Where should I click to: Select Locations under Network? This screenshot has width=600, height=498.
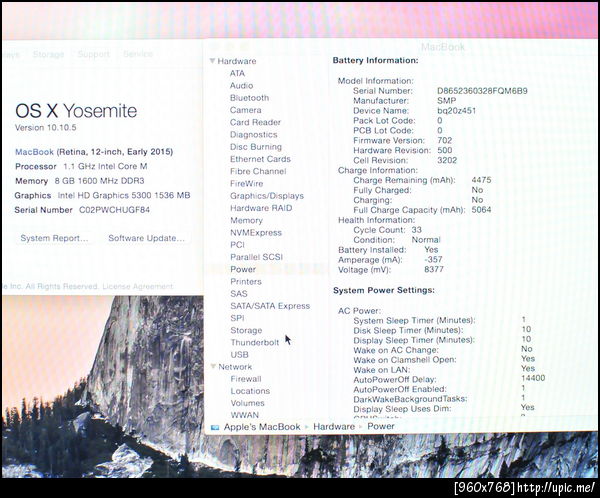point(250,391)
